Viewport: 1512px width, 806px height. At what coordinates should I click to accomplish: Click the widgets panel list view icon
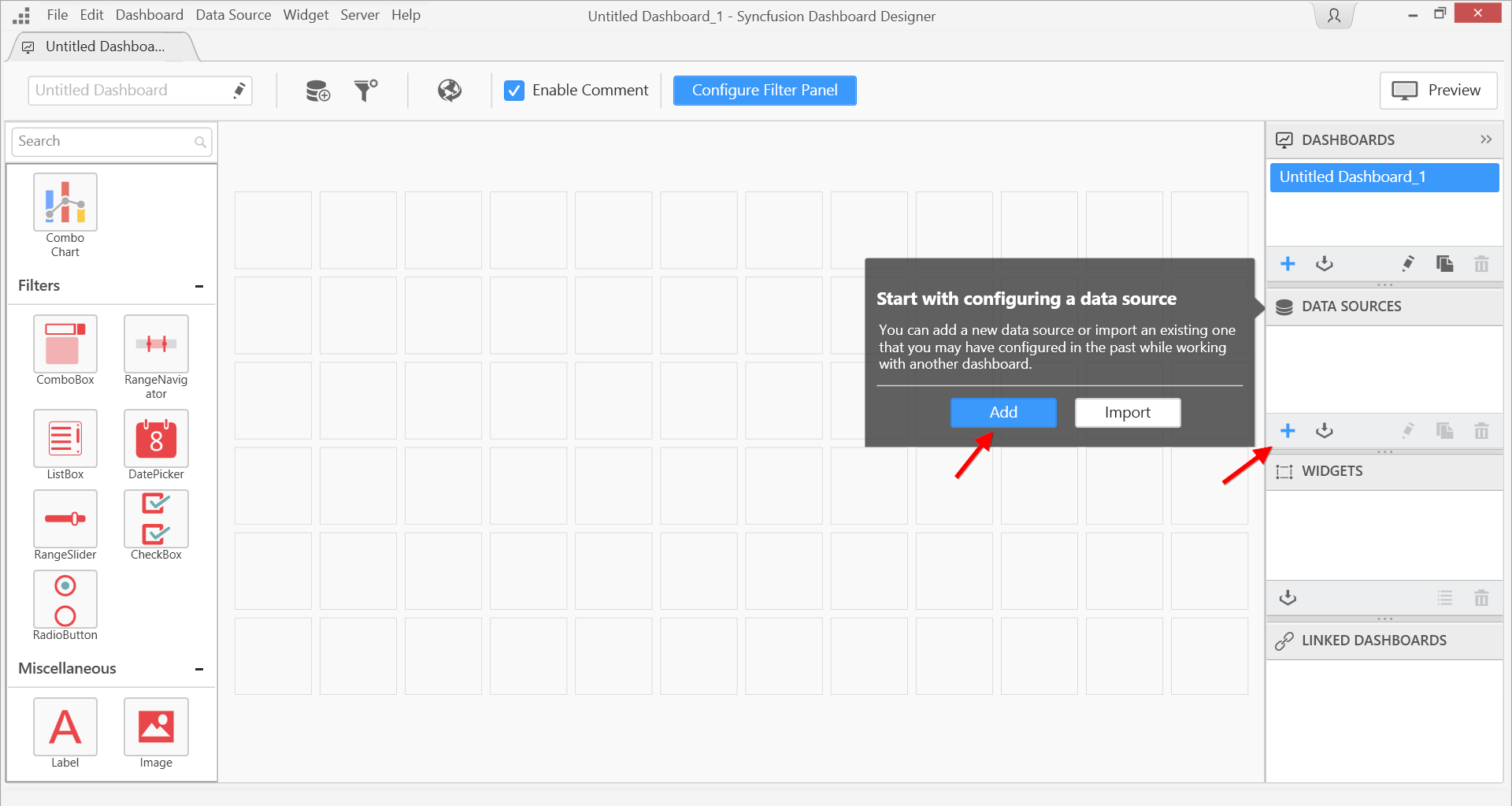(1444, 598)
